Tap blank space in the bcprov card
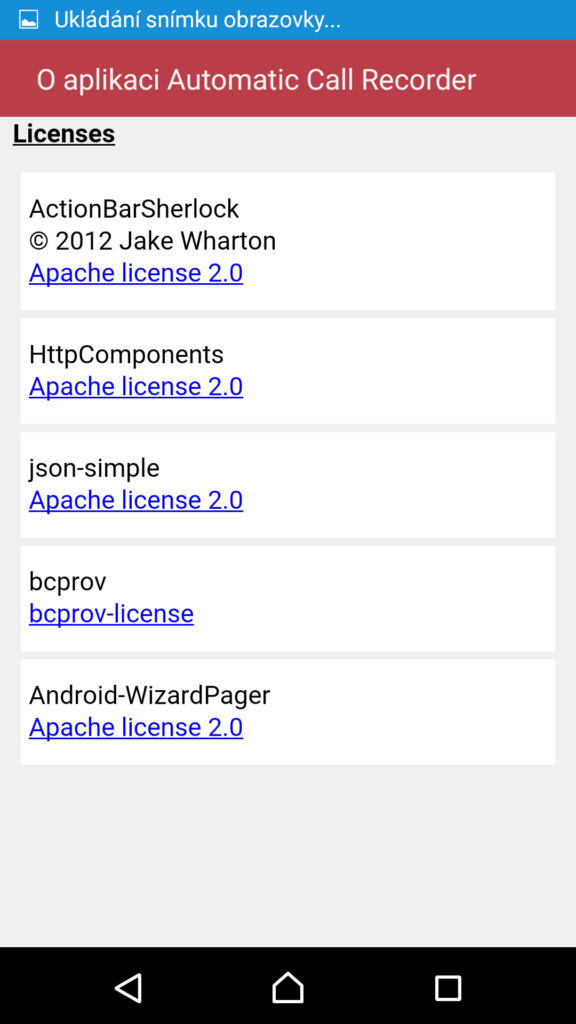The width and height of the screenshot is (576, 1024). point(392,598)
